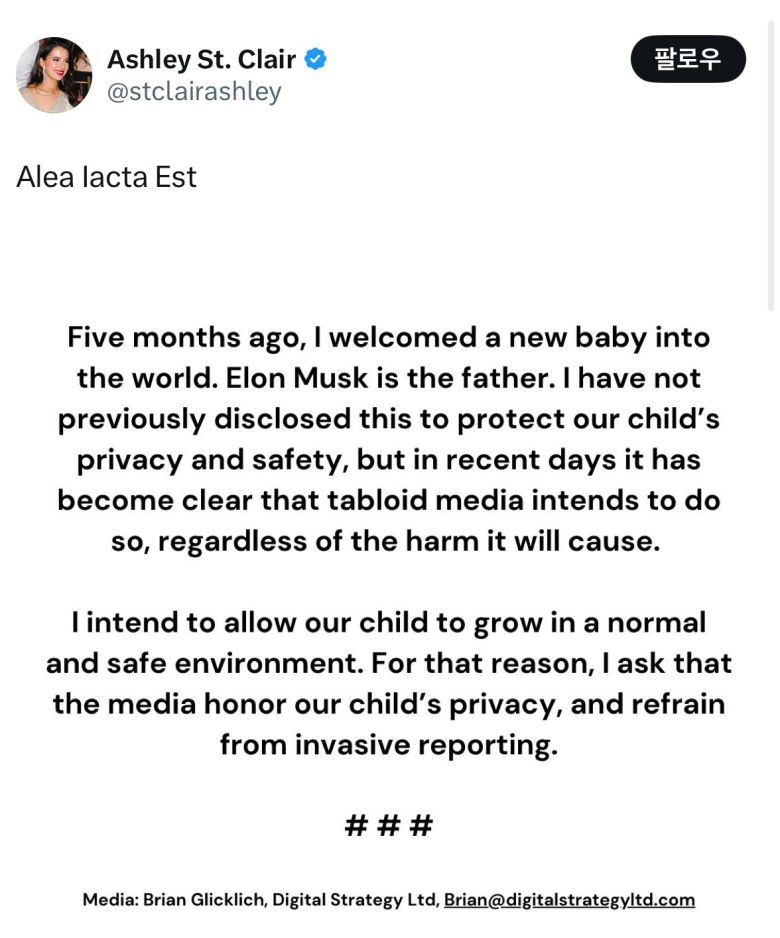Select the "Alea Iacta Est" tweet text
Image resolution: width=780 pixels, height=938 pixels.
click(106, 177)
